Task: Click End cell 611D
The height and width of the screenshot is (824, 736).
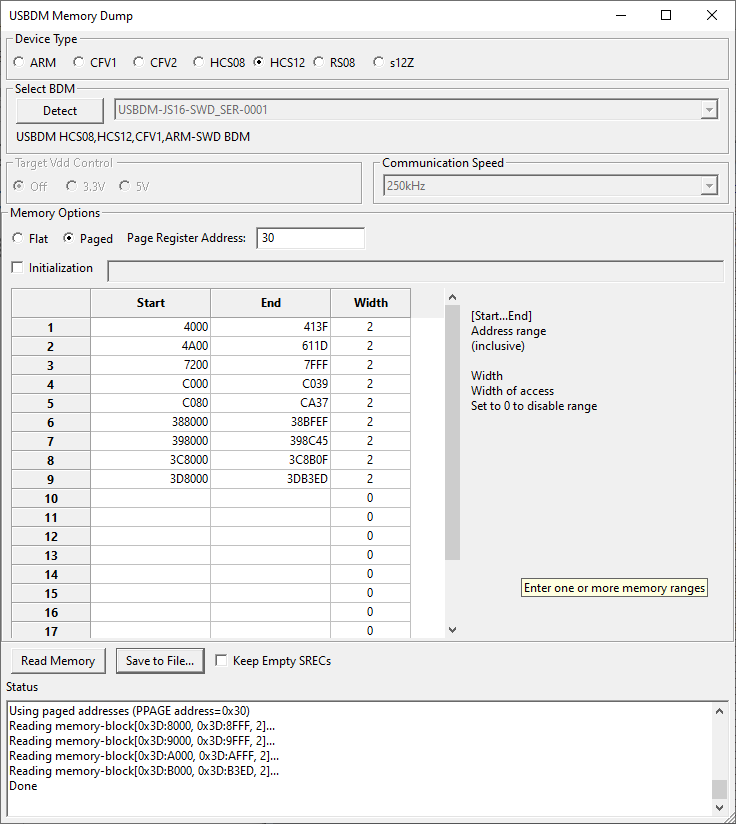Action: tap(271, 346)
